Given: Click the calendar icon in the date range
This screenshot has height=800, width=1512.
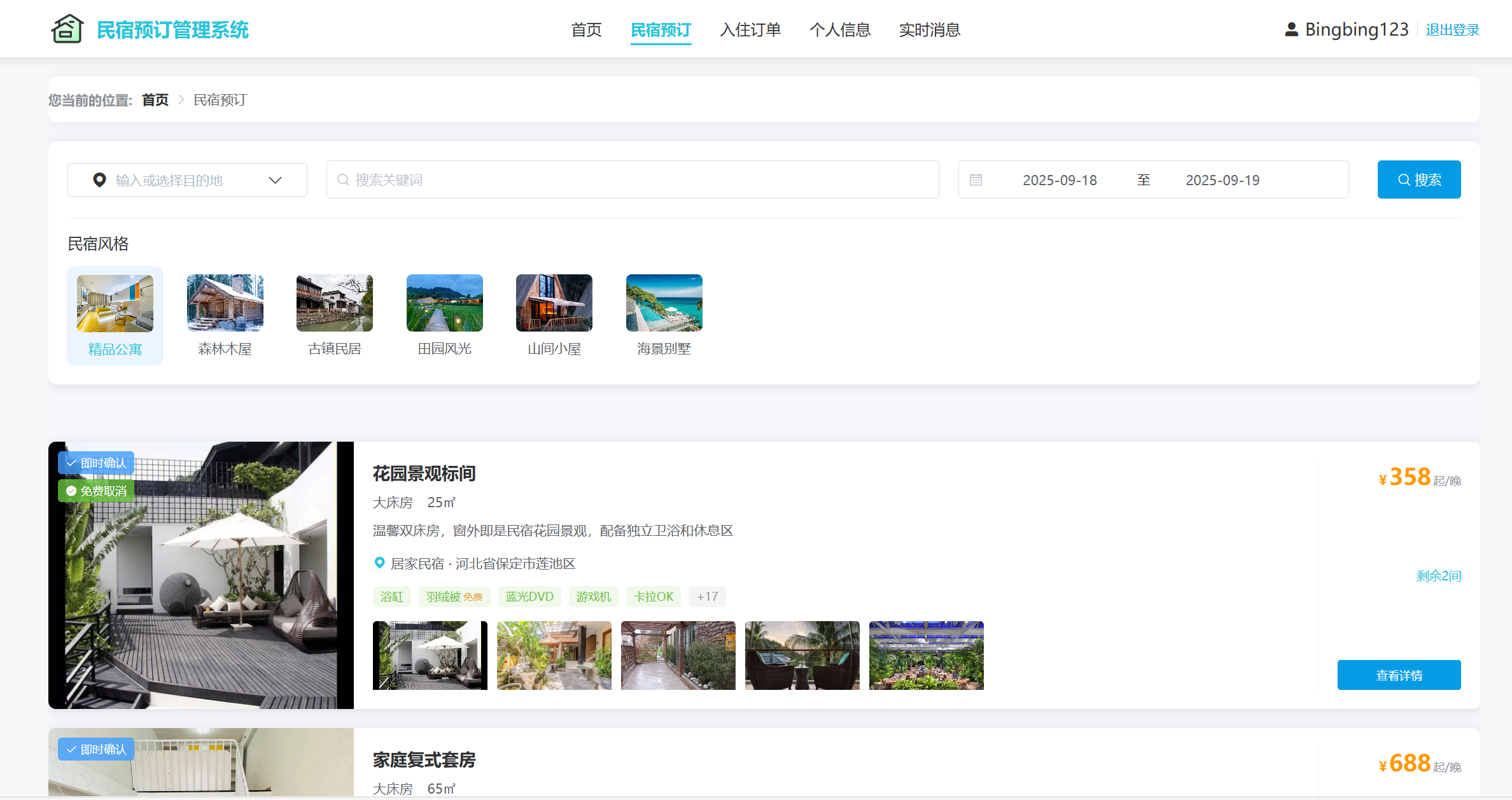Looking at the screenshot, I should pos(976,180).
